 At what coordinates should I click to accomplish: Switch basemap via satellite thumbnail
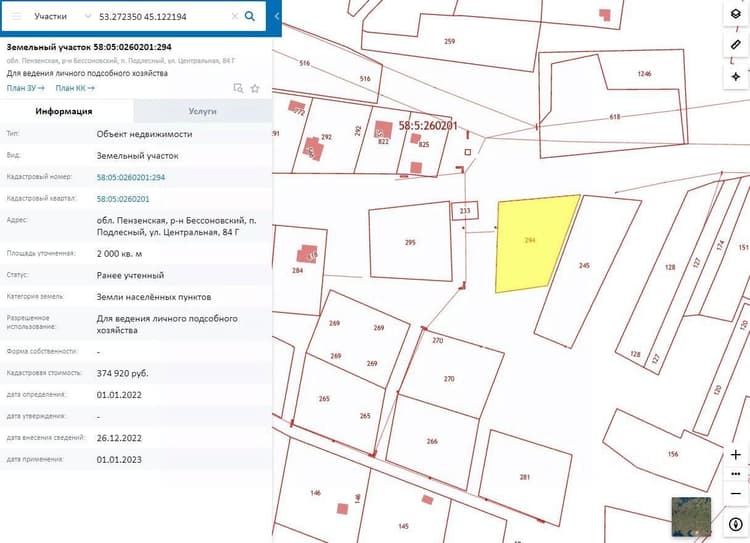click(x=691, y=517)
